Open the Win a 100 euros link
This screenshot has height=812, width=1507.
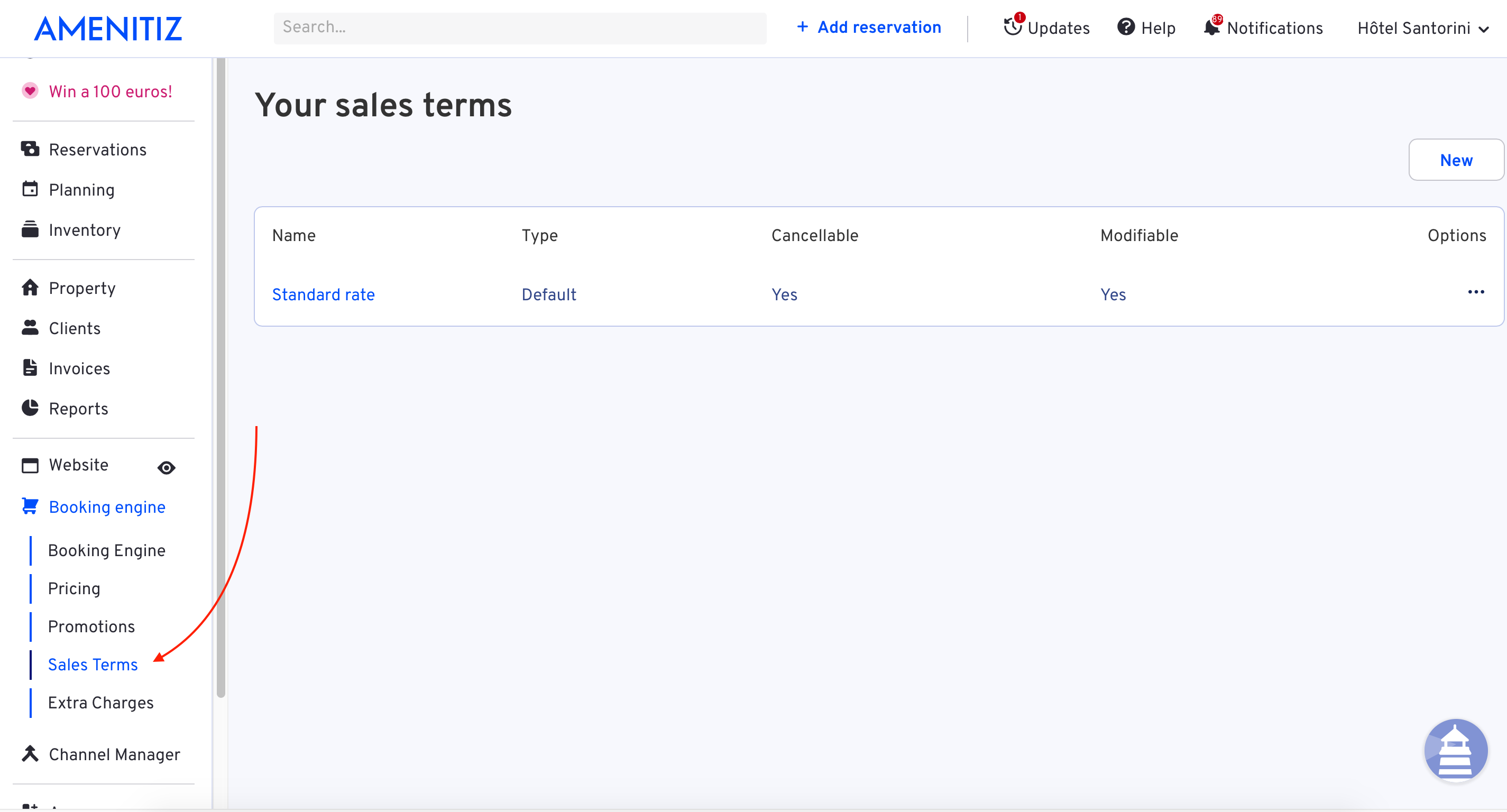click(x=111, y=92)
